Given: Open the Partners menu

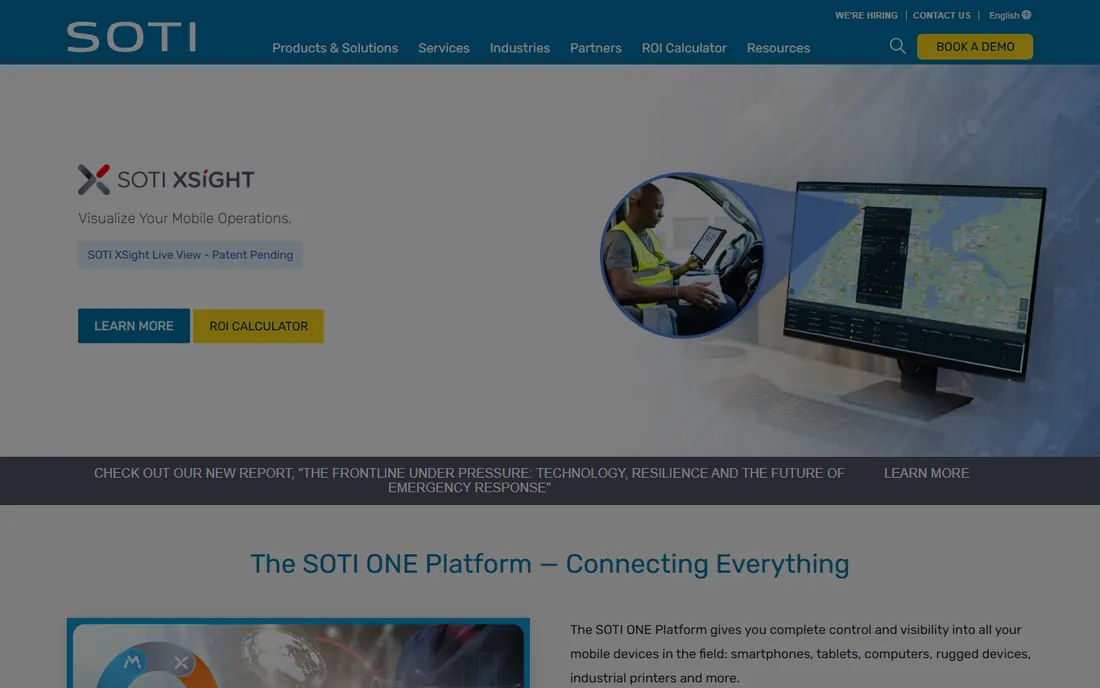Looking at the screenshot, I should click(x=596, y=48).
